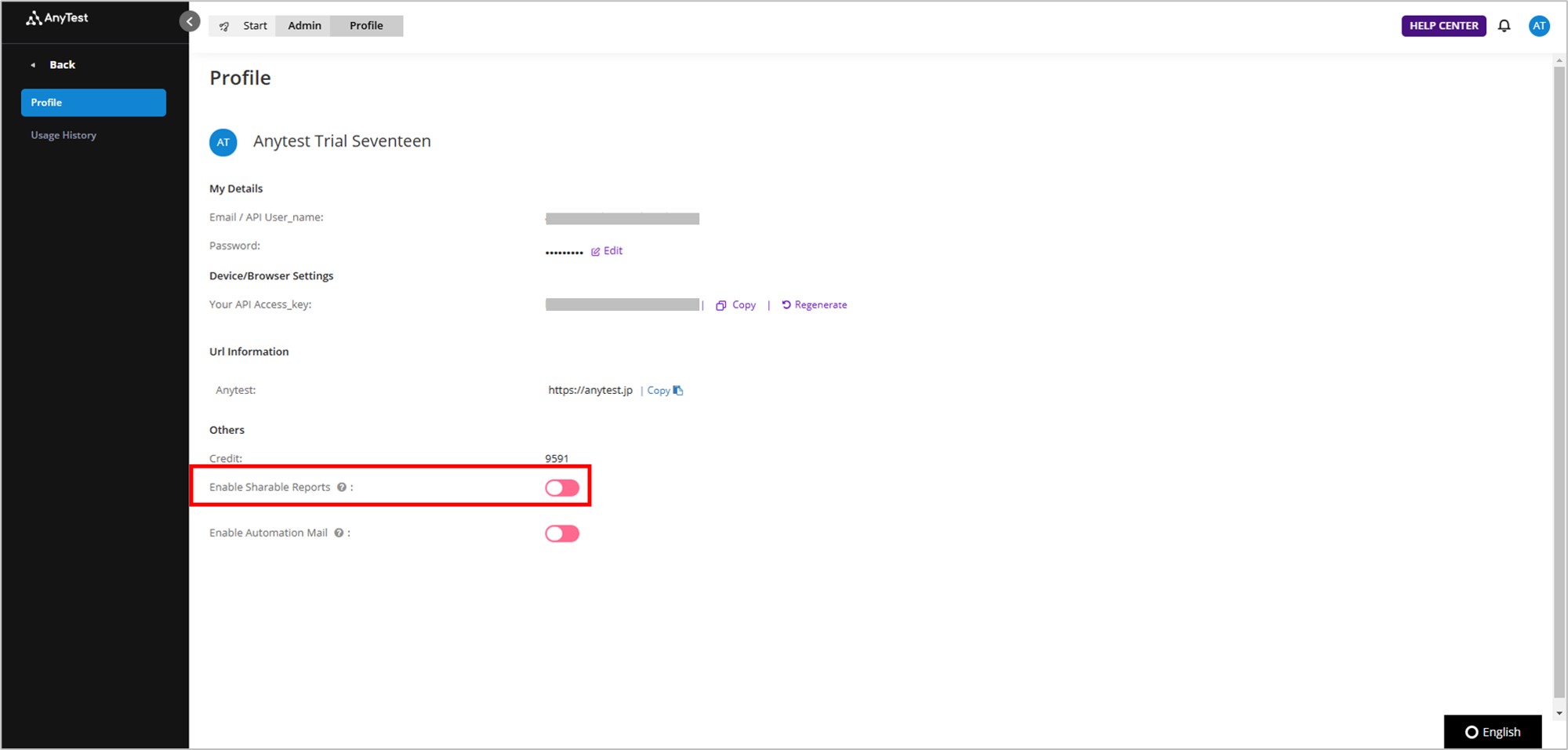This screenshot has height=750, width=1568.
Task: Click the masked API Access_key value
Action: [x=622, y=304]
